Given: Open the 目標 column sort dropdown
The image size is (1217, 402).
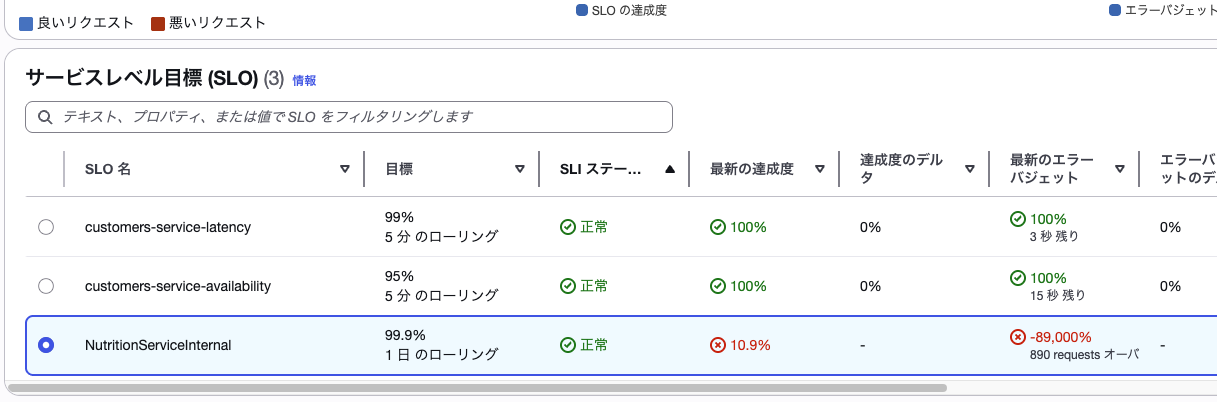Looking at the screenshot, I should (x=520, y=169).
